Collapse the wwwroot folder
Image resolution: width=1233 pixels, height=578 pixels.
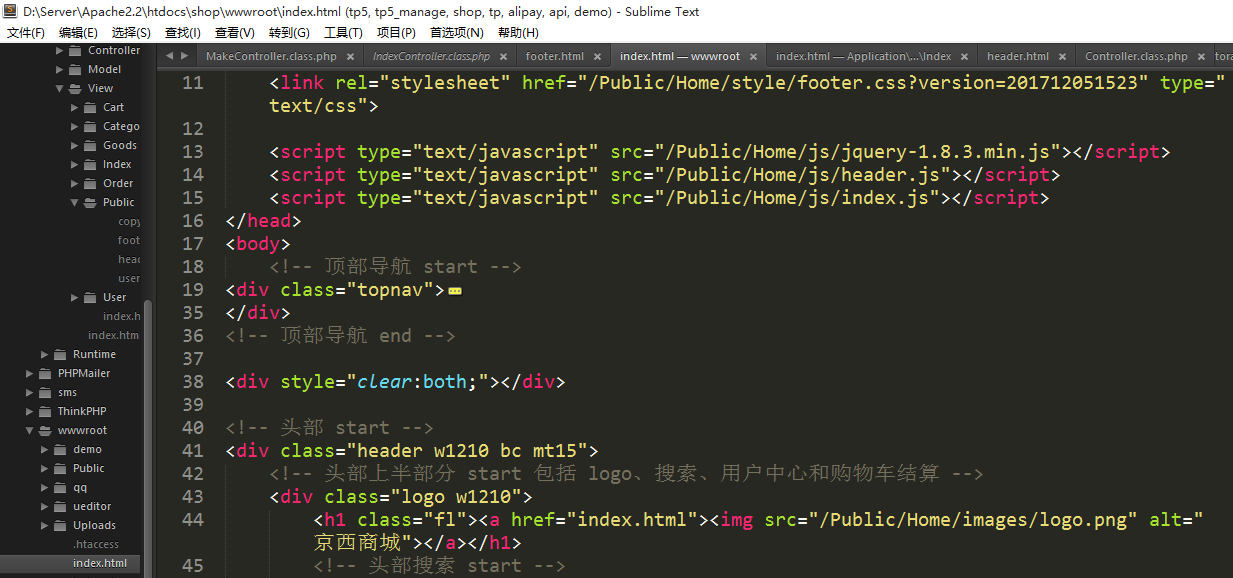30,431
